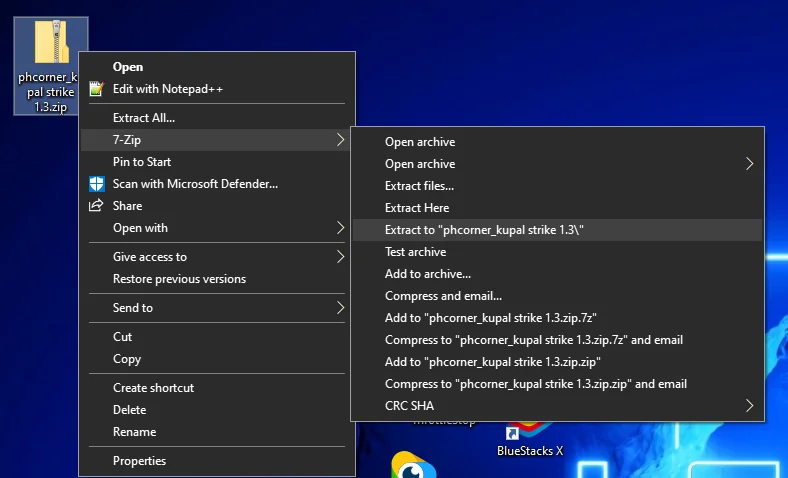Click the Notepad++ icon in context menu
The image size is (788, 478).
96,89
